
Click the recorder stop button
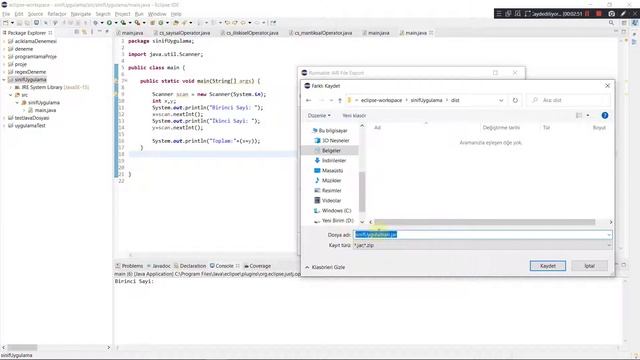[599, 13]
